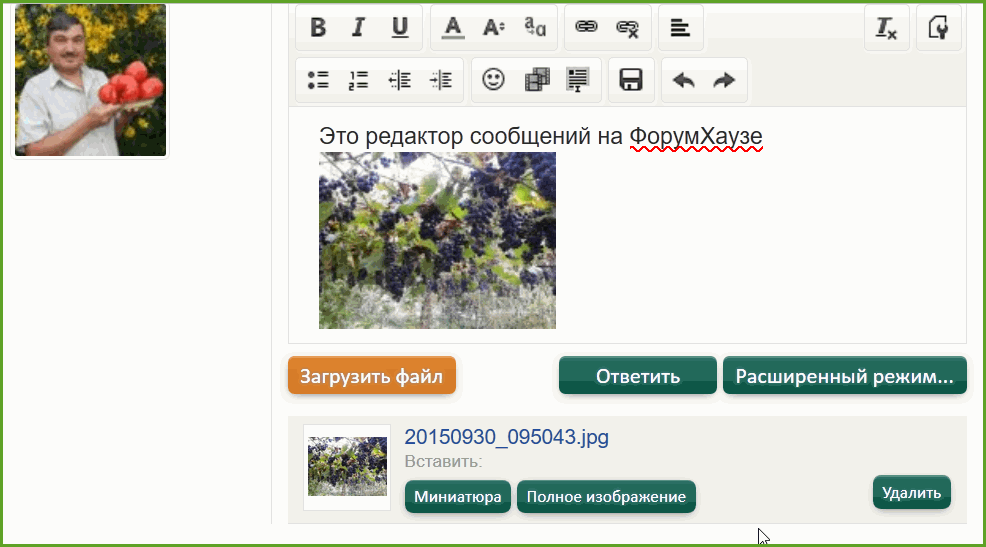Open the user avatar with tomatoes
986x547 pixels.
[x=91, y=80]
